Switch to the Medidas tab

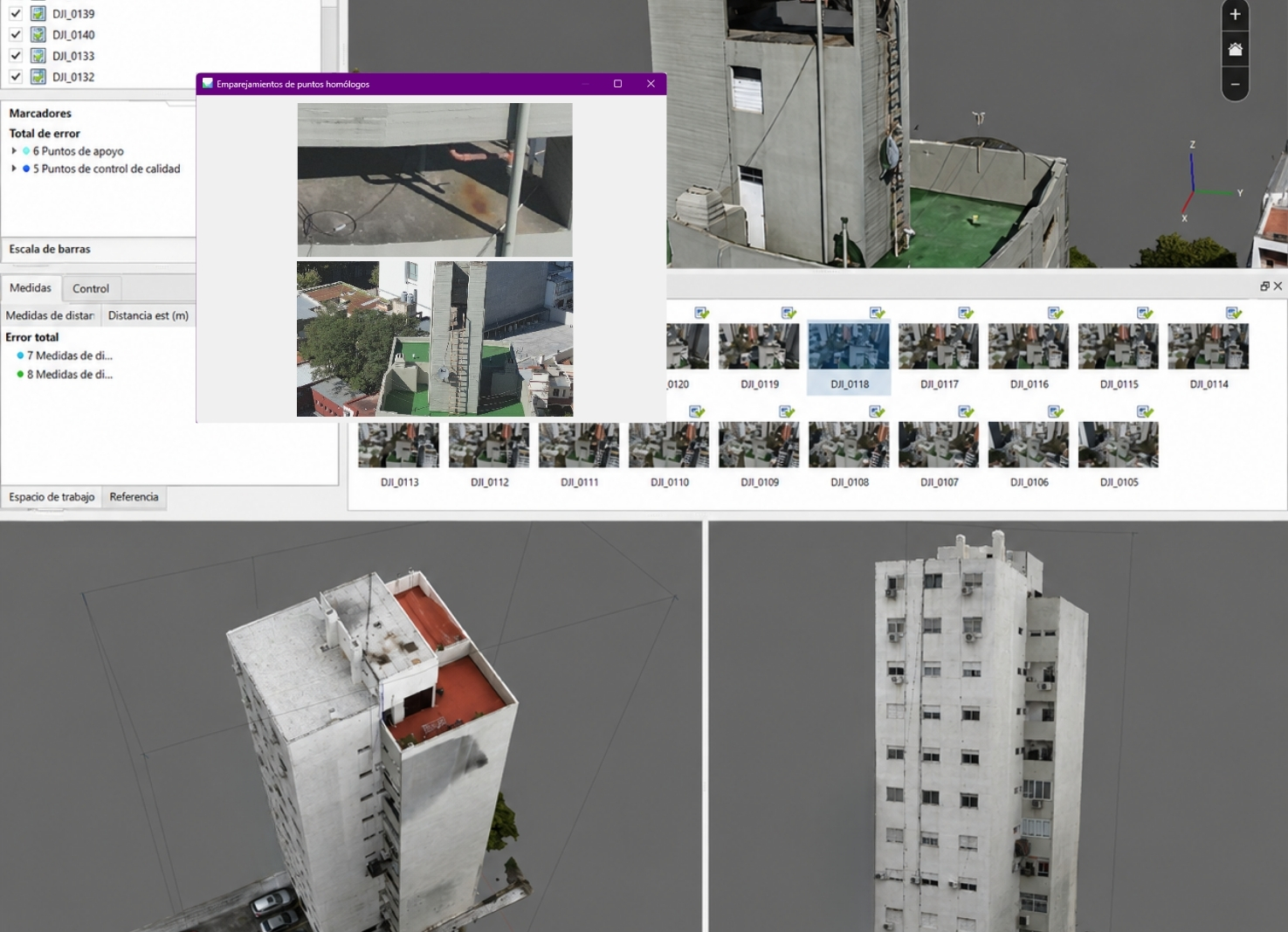[31, 287]
